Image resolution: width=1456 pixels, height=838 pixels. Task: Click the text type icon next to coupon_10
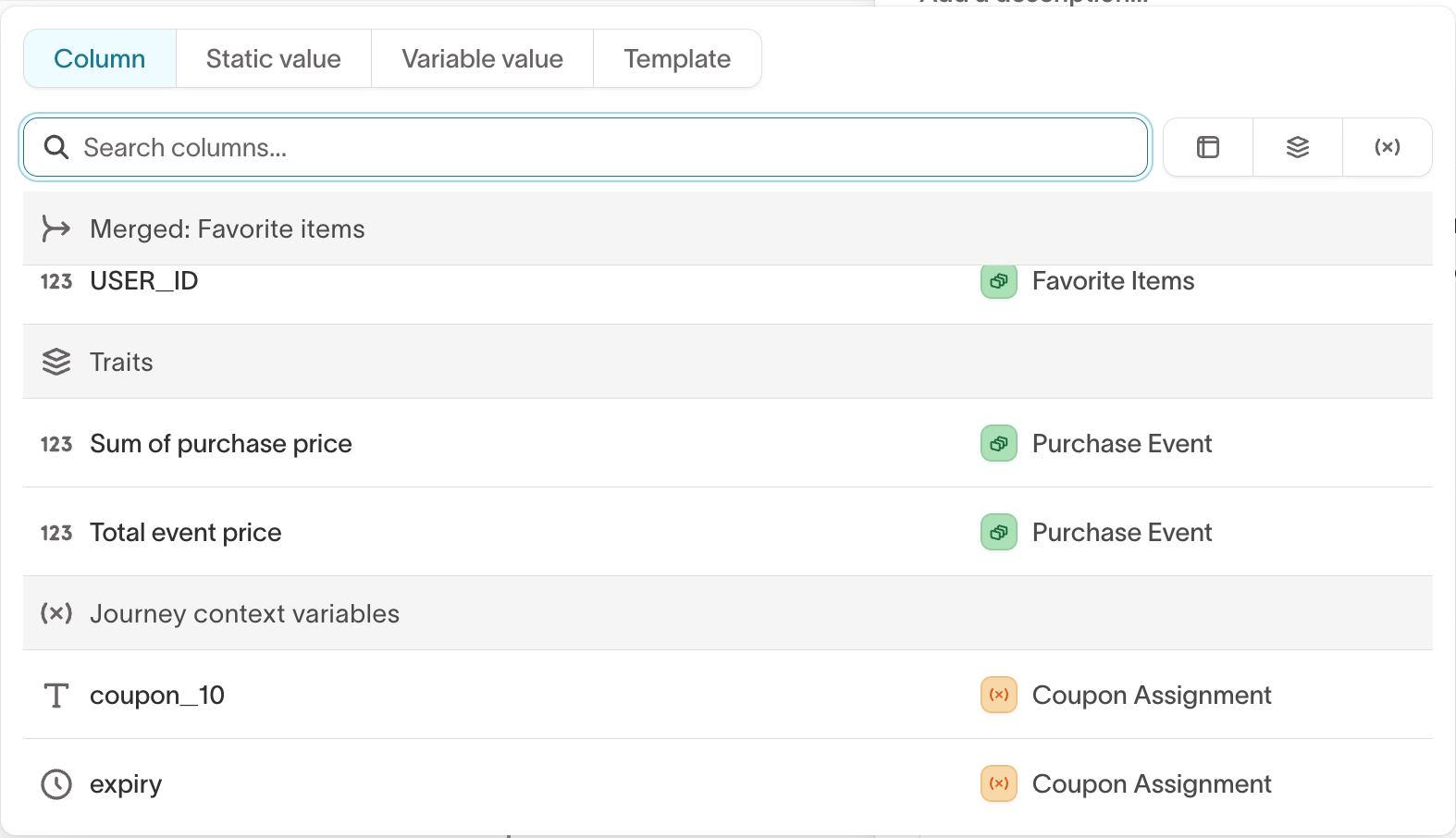(56, 695)
